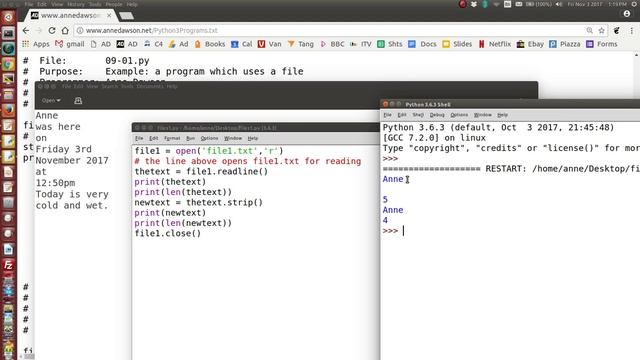Viewport: 640px width, 360px height.
Task: Click the zoom magnifier icon in address bar
Action: click(x=589, y=31)
